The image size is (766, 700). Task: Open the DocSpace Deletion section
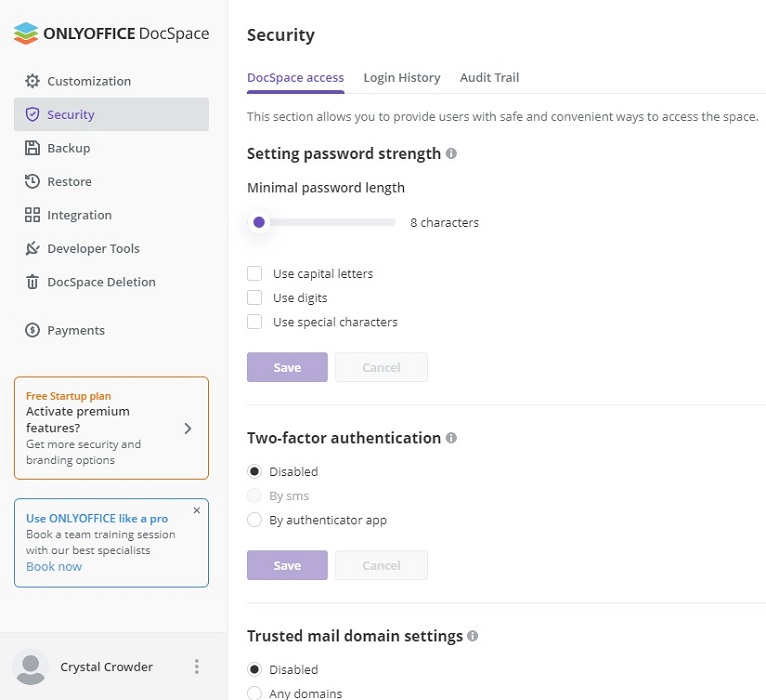click(x=111, y=282)
